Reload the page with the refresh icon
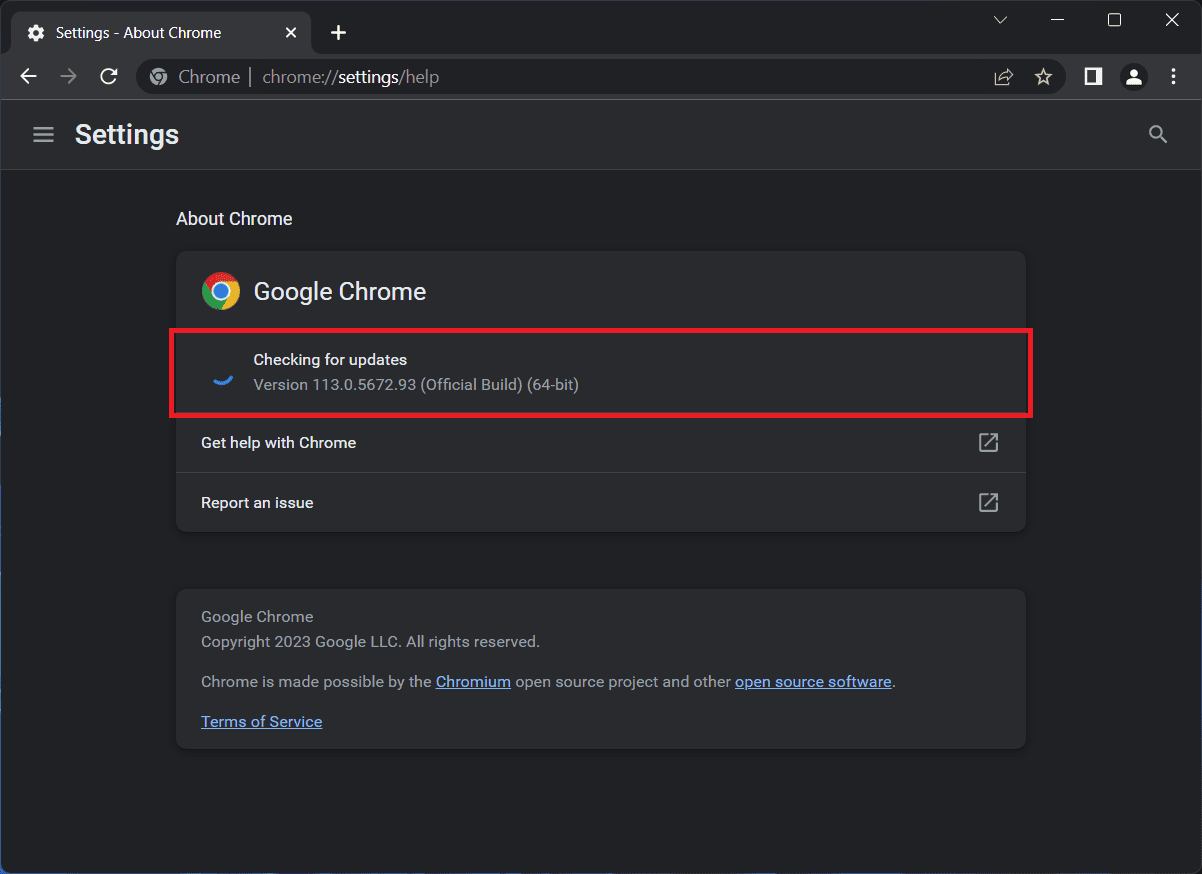Image resolution: width=1202 pixels, height=874 pixels. tap(109, 77)
